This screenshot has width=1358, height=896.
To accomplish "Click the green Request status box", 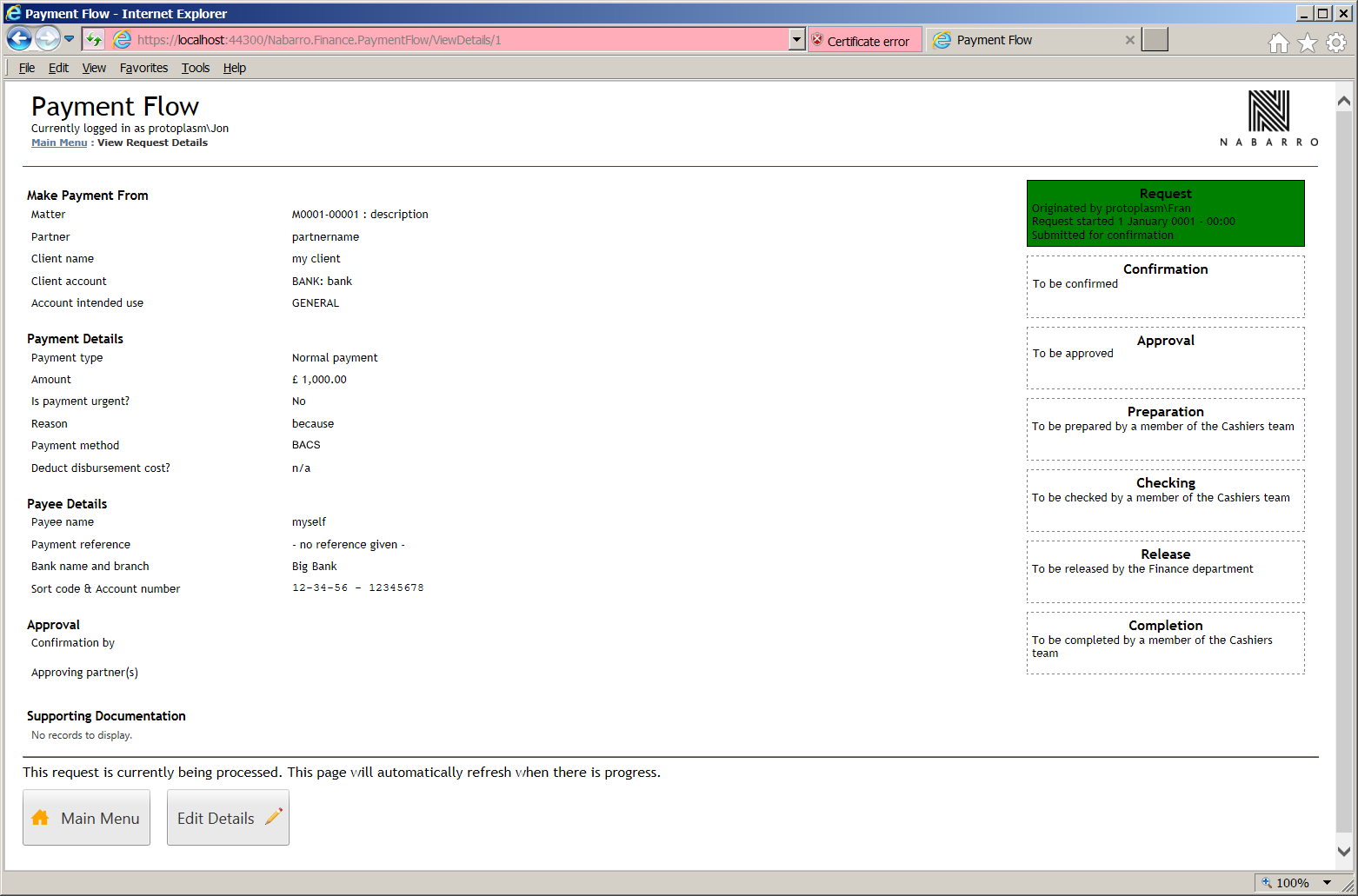I will [x=1165, y=214].
